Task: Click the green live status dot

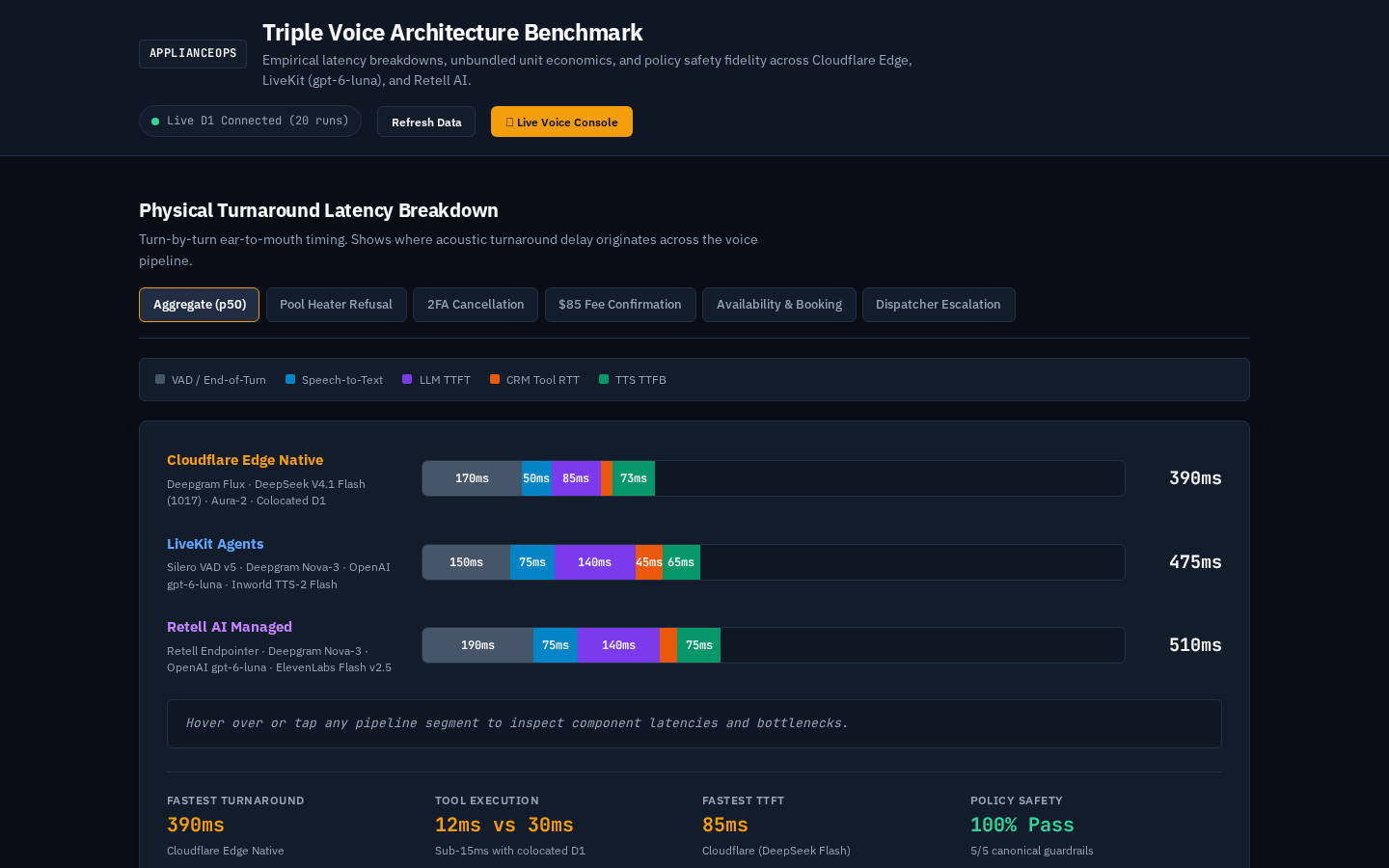Action: tap(155, 122)
